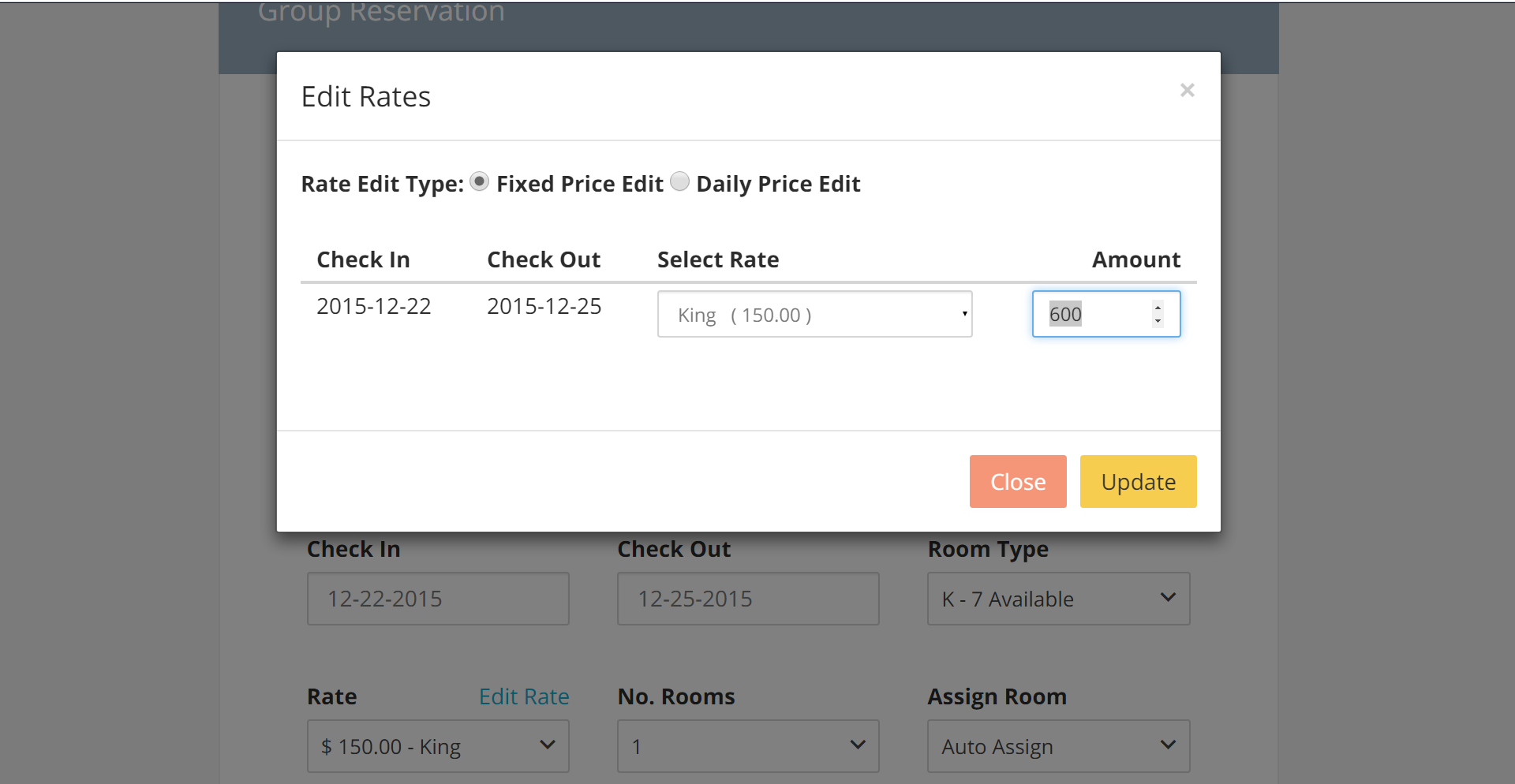This screenshot has width=1515, height=784.
Task: Open Rate dropdown $ 150.00 - King
Action: (438, 746)
